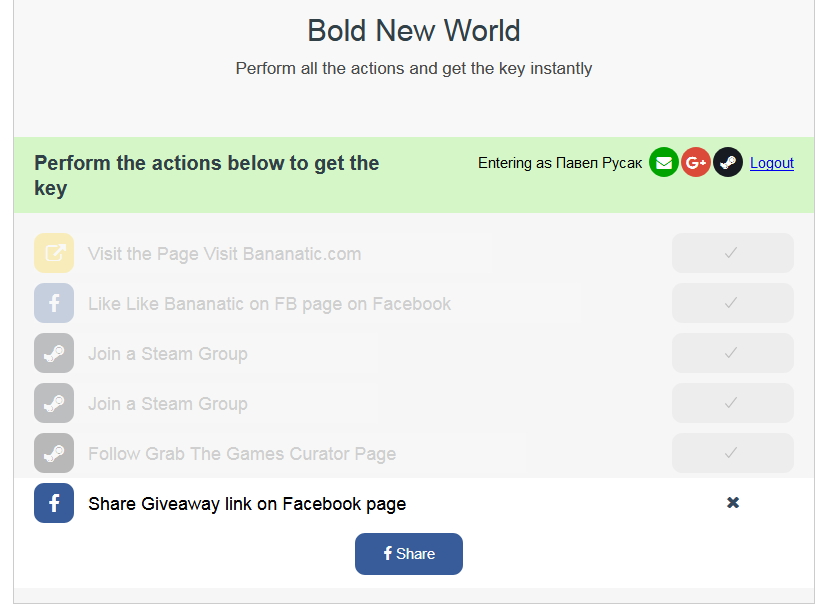Image resolution: width=820 pixels, height=611 pixels.
Task: Click the black Steam account icon
Action: 728,162
